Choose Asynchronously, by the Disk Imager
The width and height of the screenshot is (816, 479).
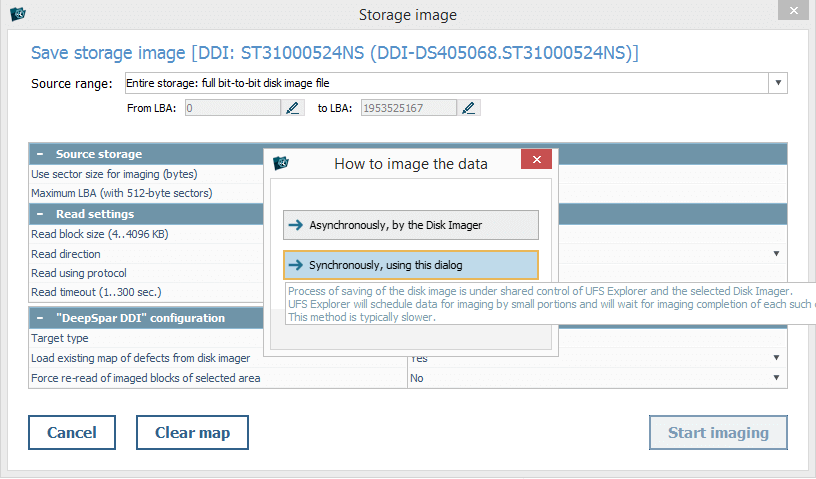(x=411, y=225)
